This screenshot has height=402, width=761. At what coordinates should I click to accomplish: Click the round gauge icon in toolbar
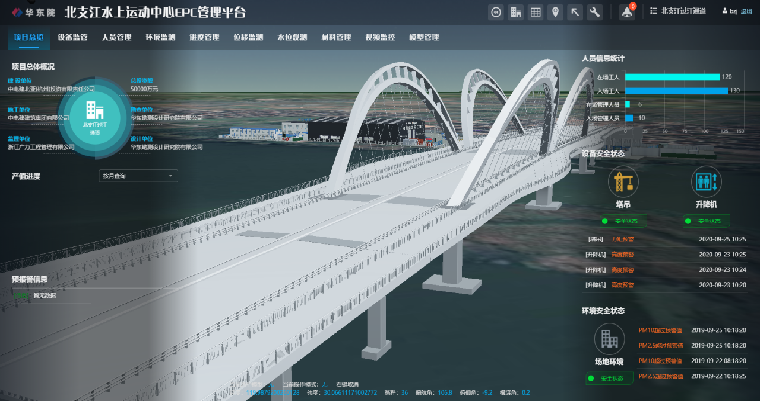495,12
